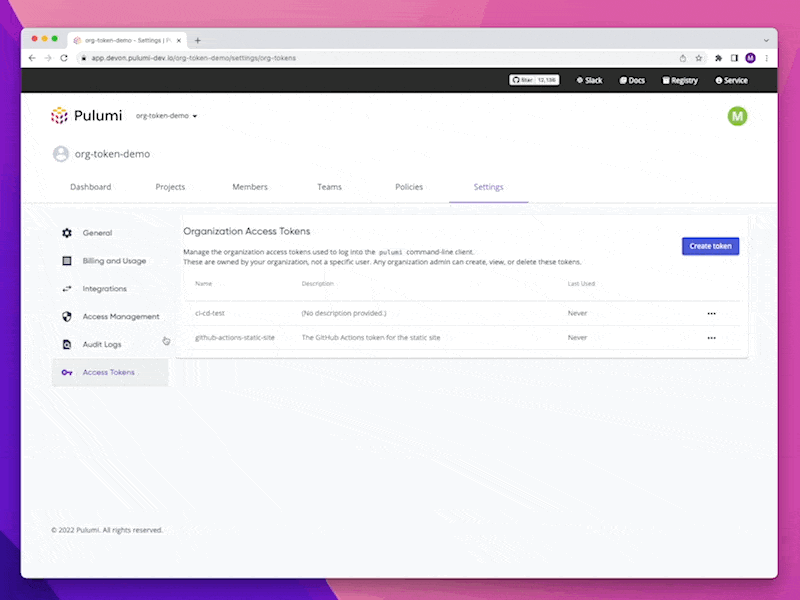Close the org-token-demo browser tab

pos(179,40)
